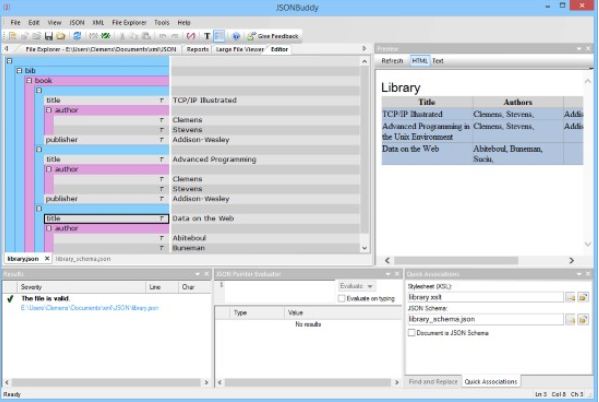The image size is (599, 402).
Task: Open the Evaluate dropdown arrow
Action: pyautogui.click(x=369, y=286)
